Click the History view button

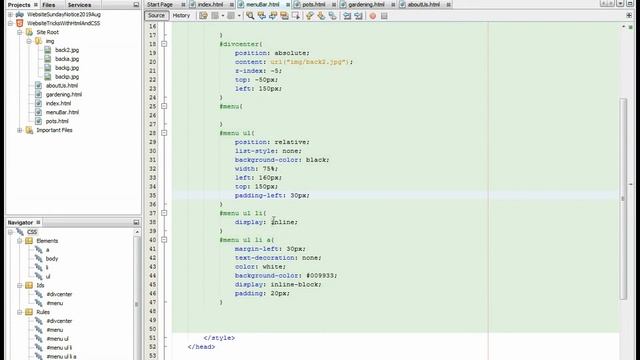[x=181, y=16]
